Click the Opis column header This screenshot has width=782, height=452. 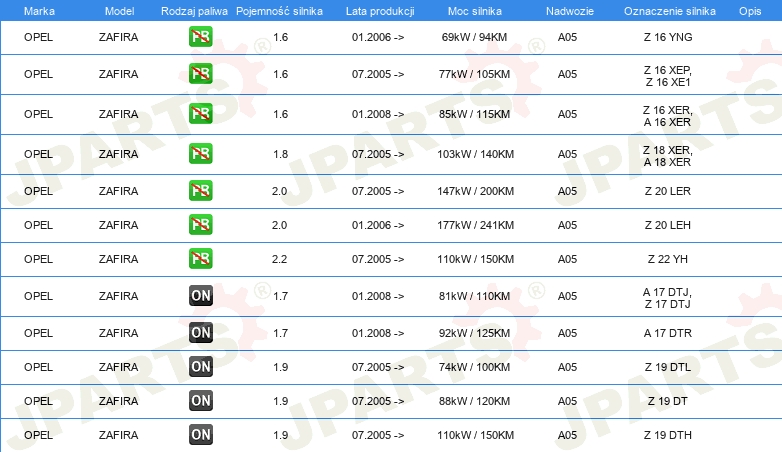tap(750, 11)
